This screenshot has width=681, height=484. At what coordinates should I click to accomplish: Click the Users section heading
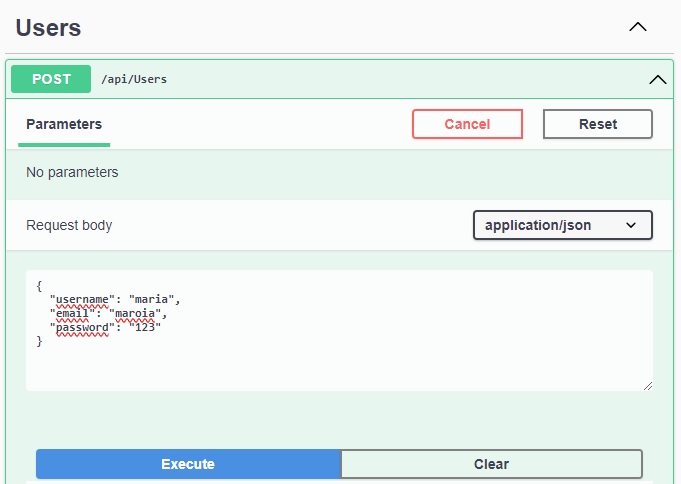point(48,28)
